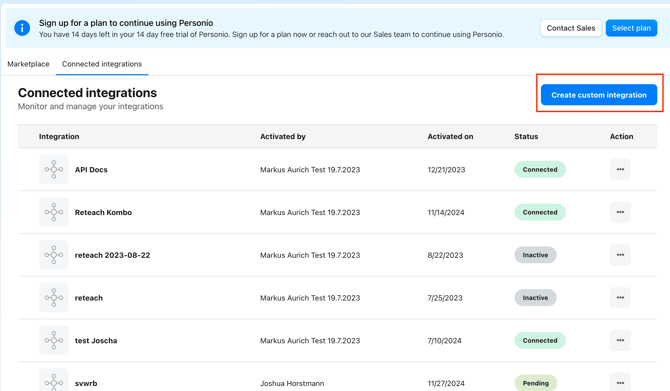Image resolution: width=670 pixels, height=391 pixels.
Task: Click the Integration column header
Action: pyautogui.click(x=59, y=136)
